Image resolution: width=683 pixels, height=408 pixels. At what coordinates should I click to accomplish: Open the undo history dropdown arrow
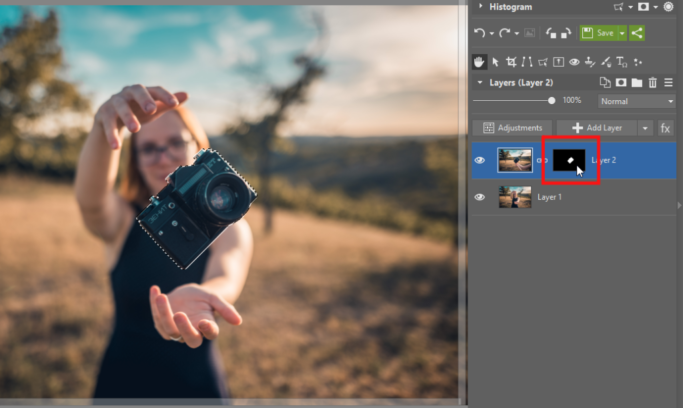491,34
